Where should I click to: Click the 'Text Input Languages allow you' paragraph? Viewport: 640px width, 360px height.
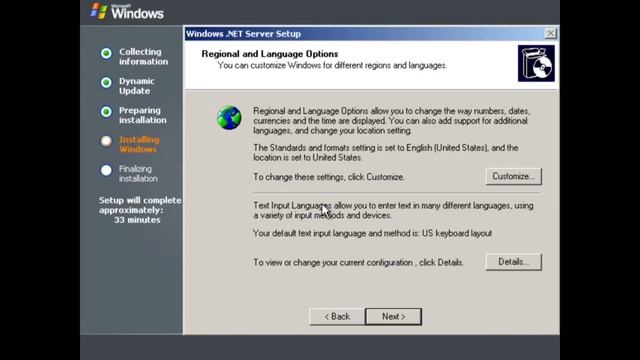(393, 210)
